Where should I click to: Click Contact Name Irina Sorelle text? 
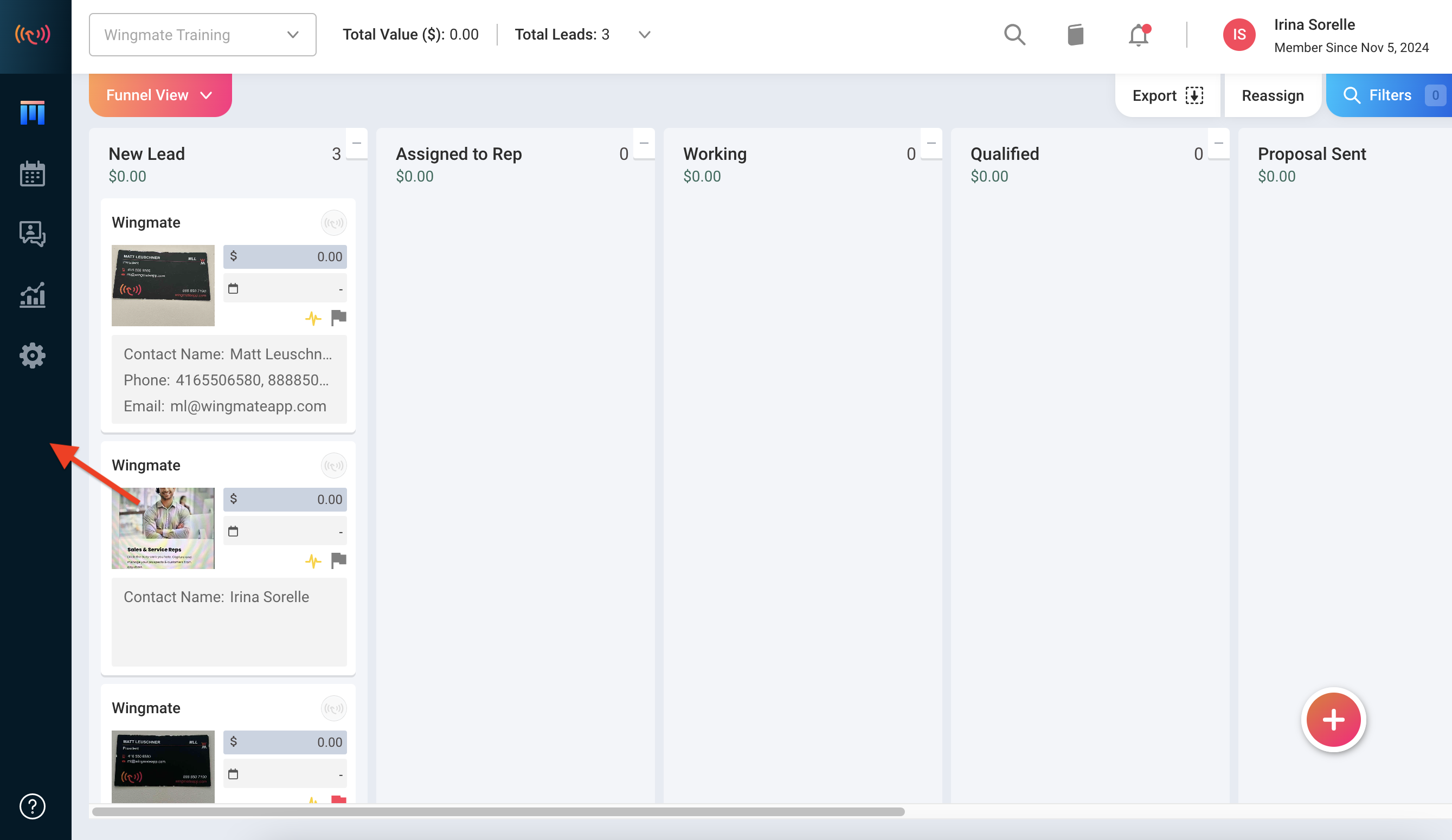coord(216,597)
